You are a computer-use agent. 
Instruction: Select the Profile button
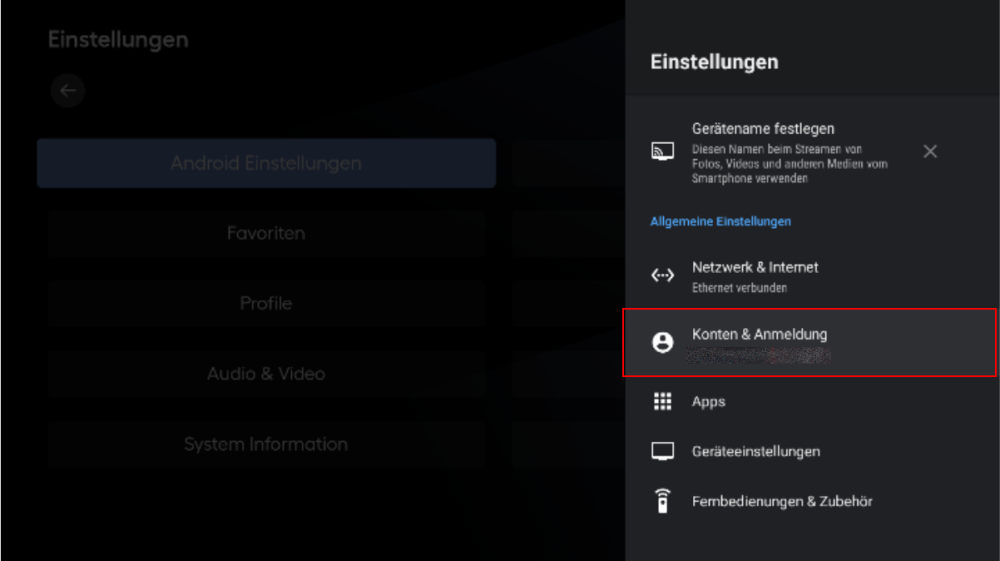(x=266, y=303)
